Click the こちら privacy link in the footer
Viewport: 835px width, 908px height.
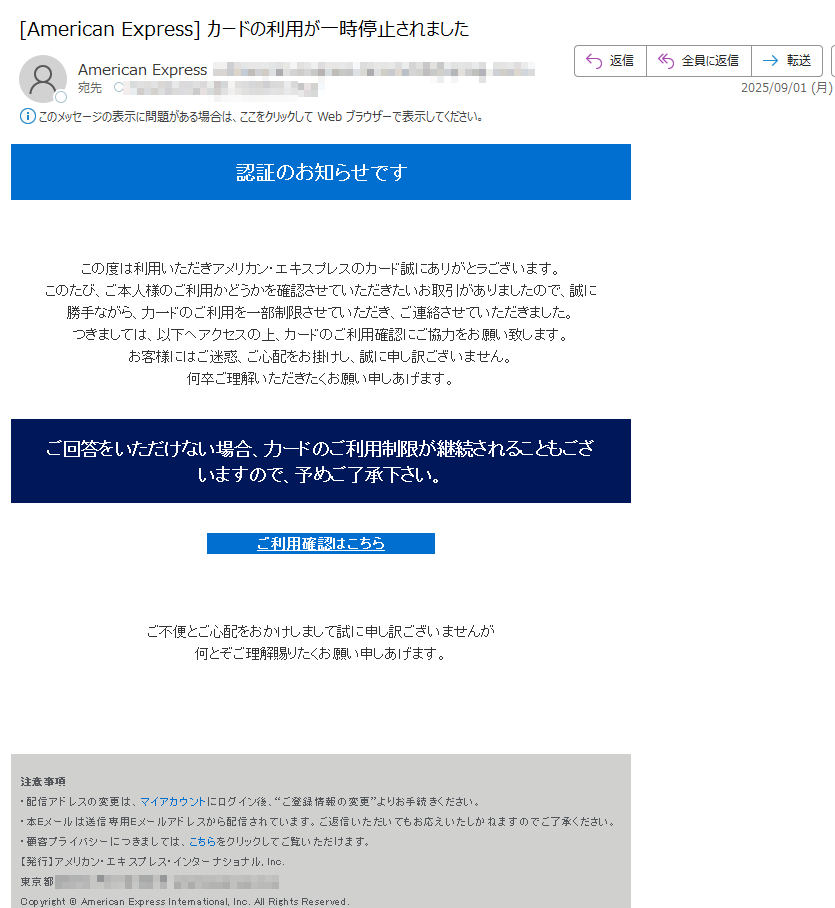[x=202, y=841]
